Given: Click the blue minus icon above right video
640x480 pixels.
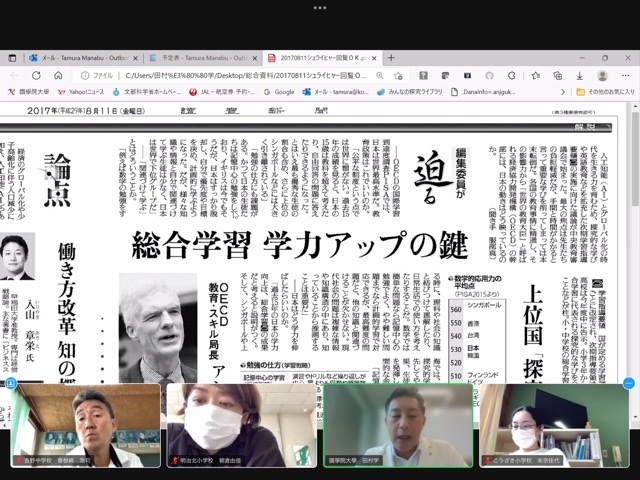Looking at the screenshot, I should [629, 383].
